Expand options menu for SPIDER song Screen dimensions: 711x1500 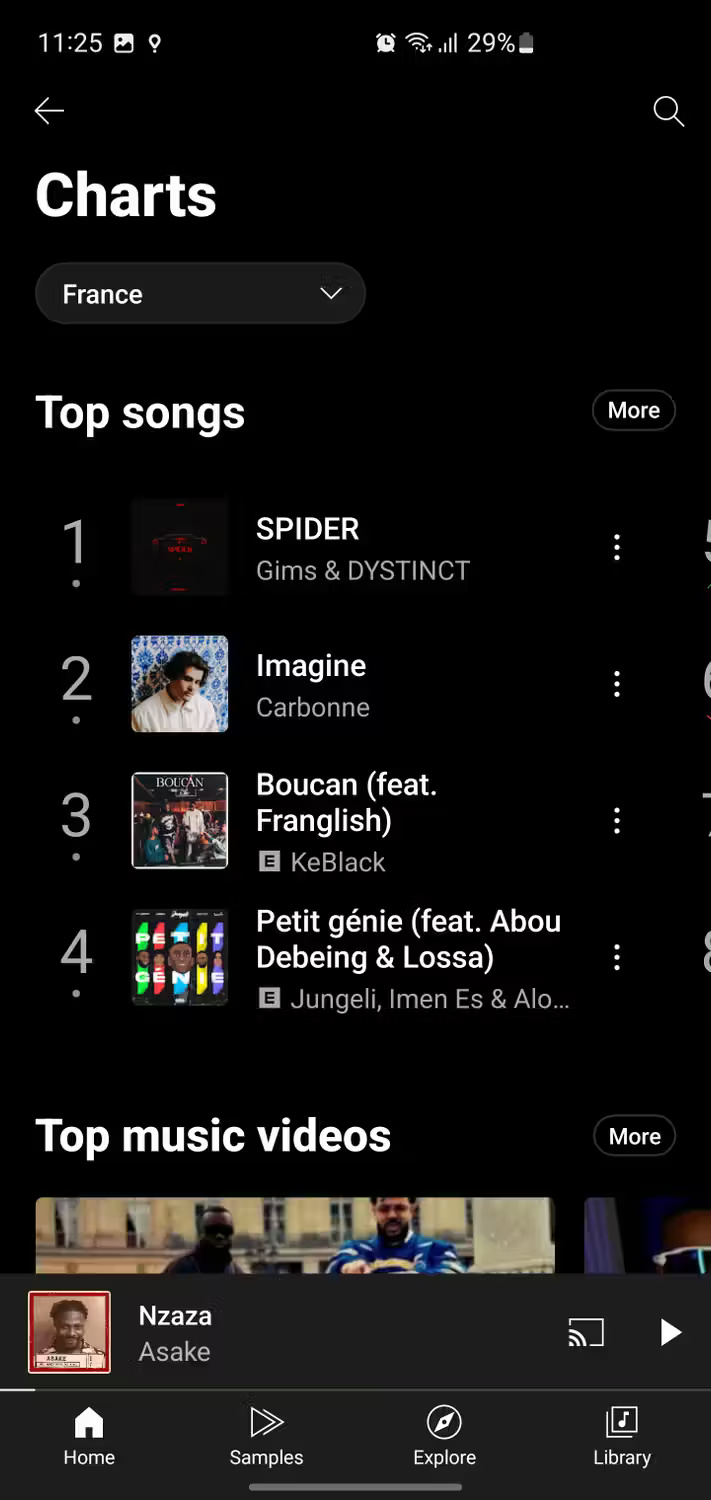617,546
